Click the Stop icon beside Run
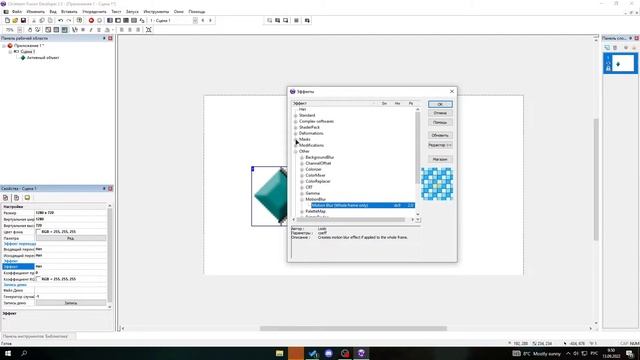Viewport: 640px width, 360px height. (x=99, y=20)
